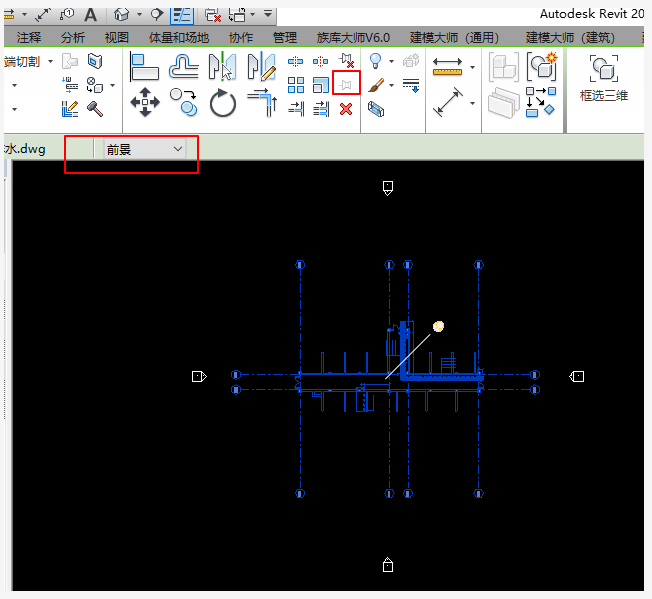
Task: Toggle Thin Lines in quick access toolbar
Action: (x=182, y=15)
